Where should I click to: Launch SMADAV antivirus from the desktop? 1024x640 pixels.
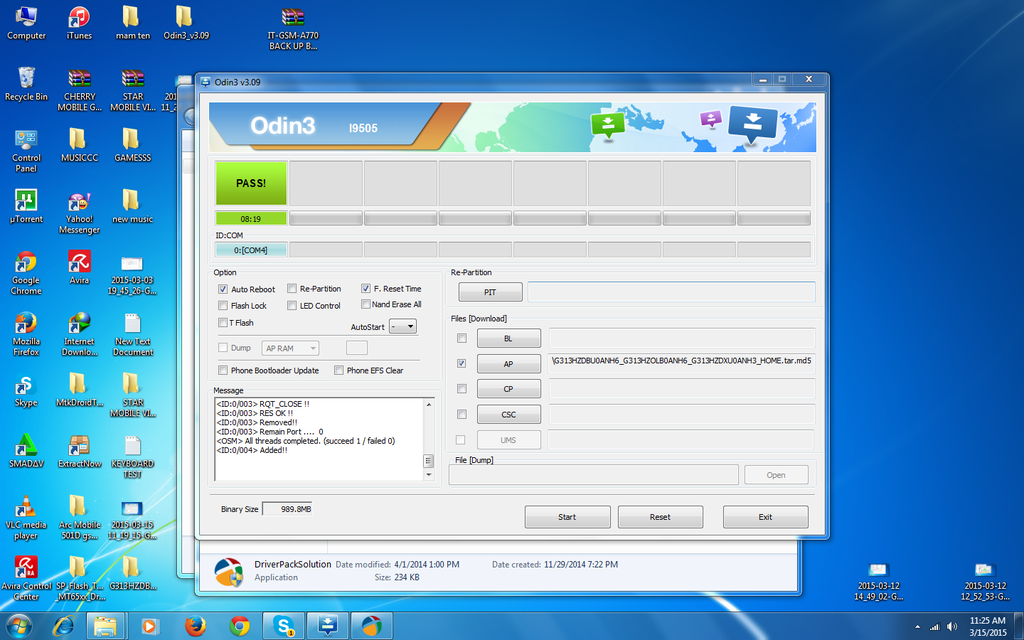coord(26,447)
